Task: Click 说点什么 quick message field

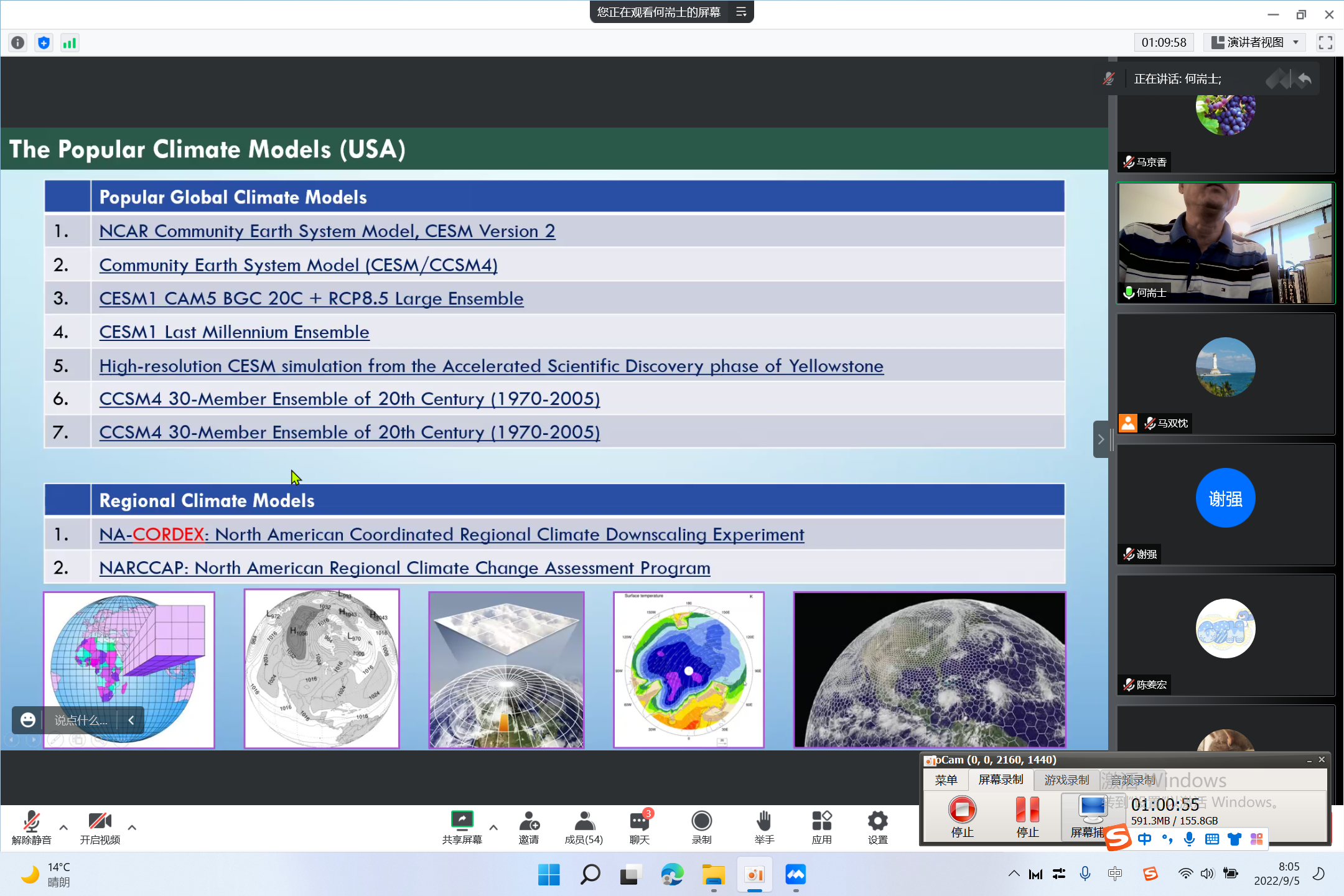Action: point(81,720)
